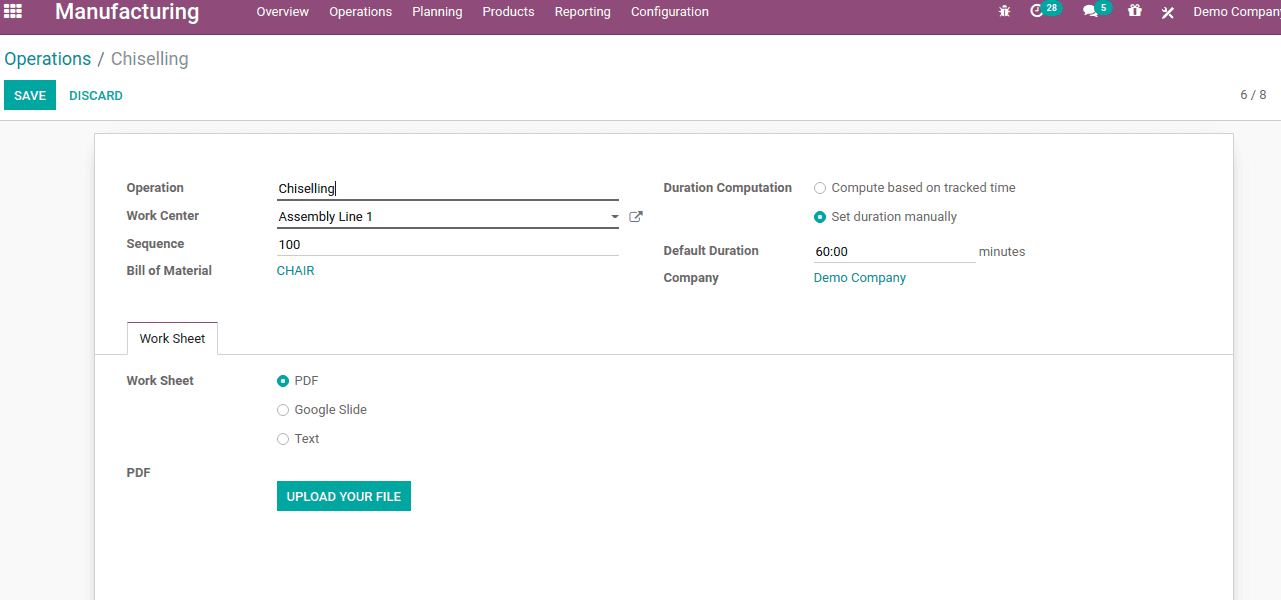Click the SAVE button
This screenshot has width=1281, height=600.
point(30,96)
